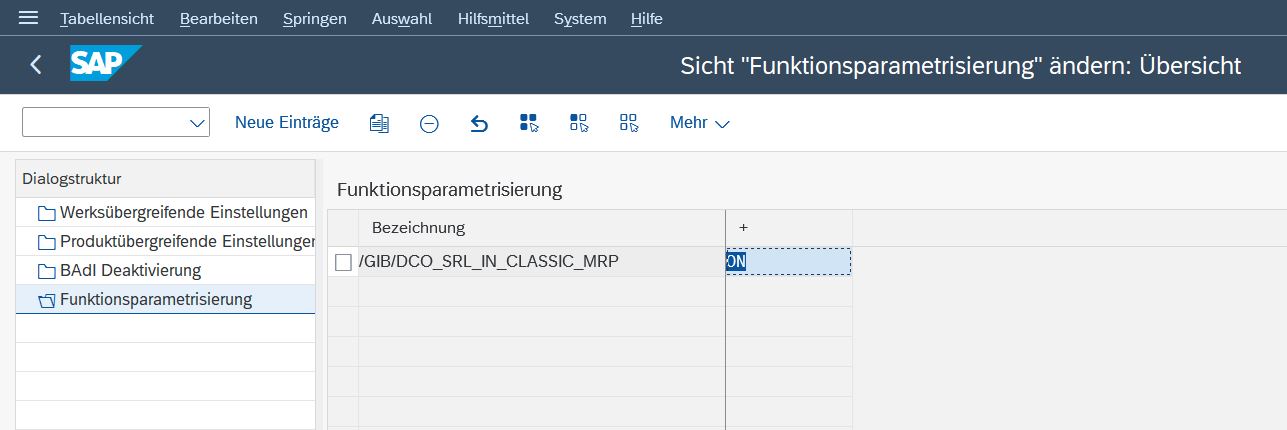Image resolution: width=1287 pixels, height=430 pixels.
Task: Click the Neue Einträge button
Action: [x=287, y=122]
